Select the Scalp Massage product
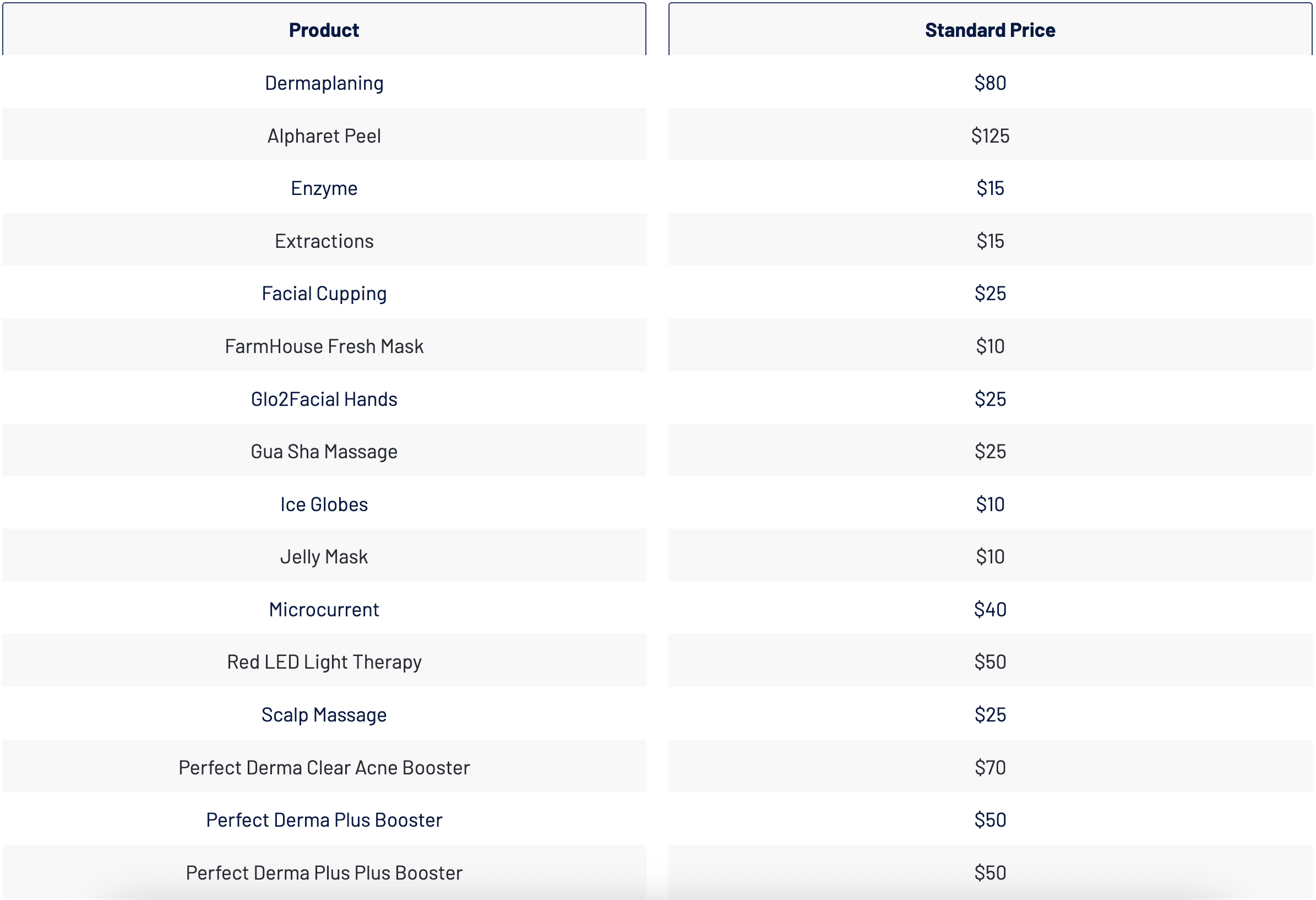The width and height of the screenshot is (1316, 900). tap(324, 715)
